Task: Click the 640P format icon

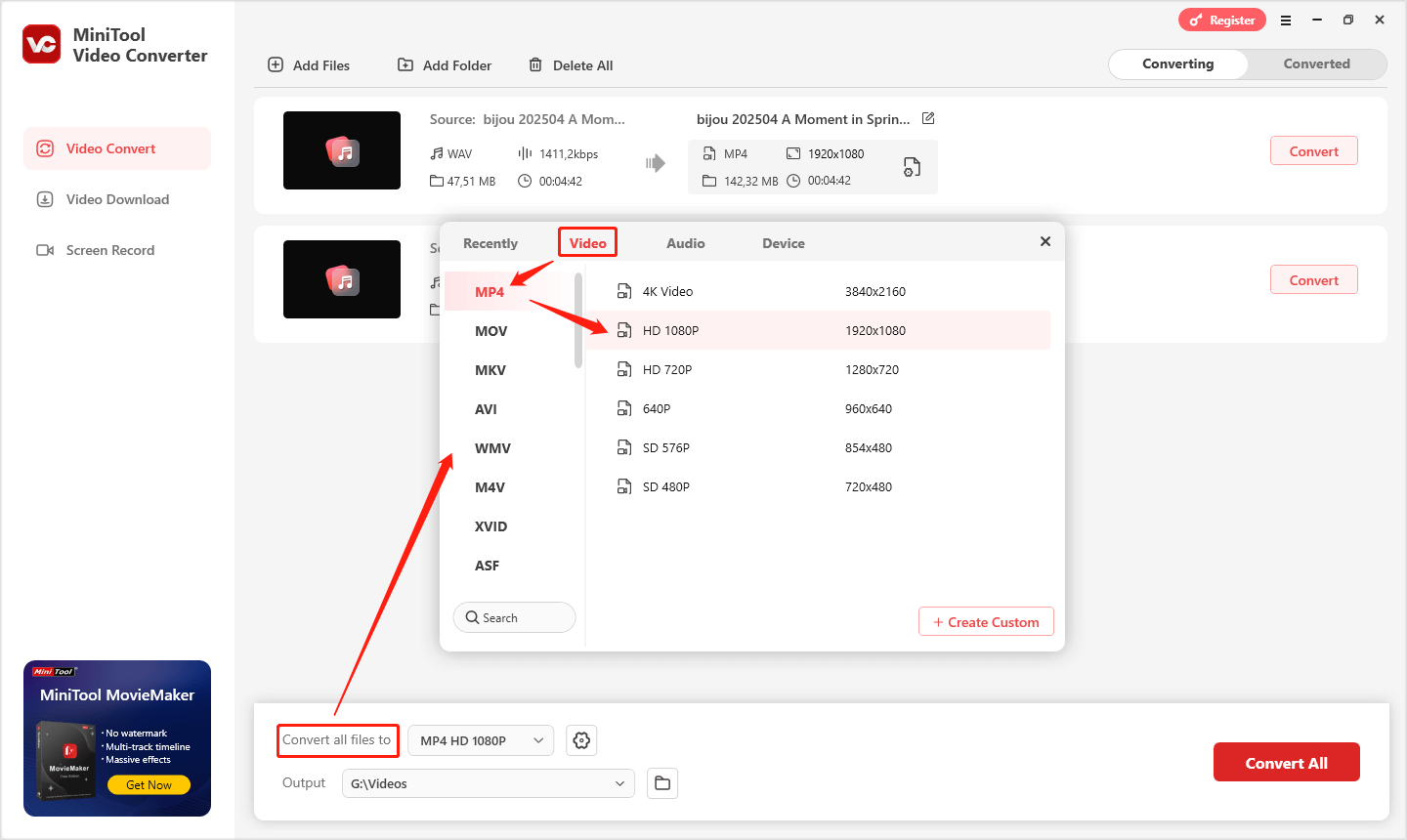Action: pyautogui.click(x=624, y=408)
